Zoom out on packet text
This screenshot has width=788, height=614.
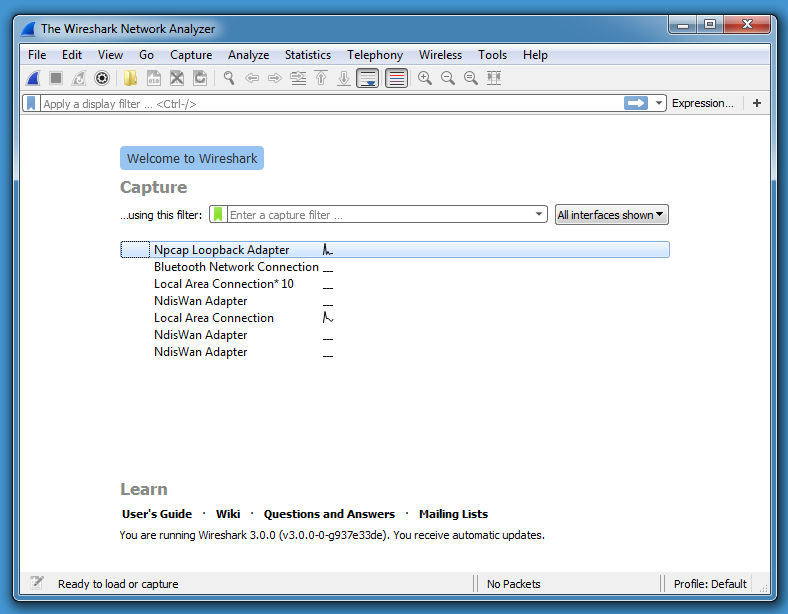[448, 78]
